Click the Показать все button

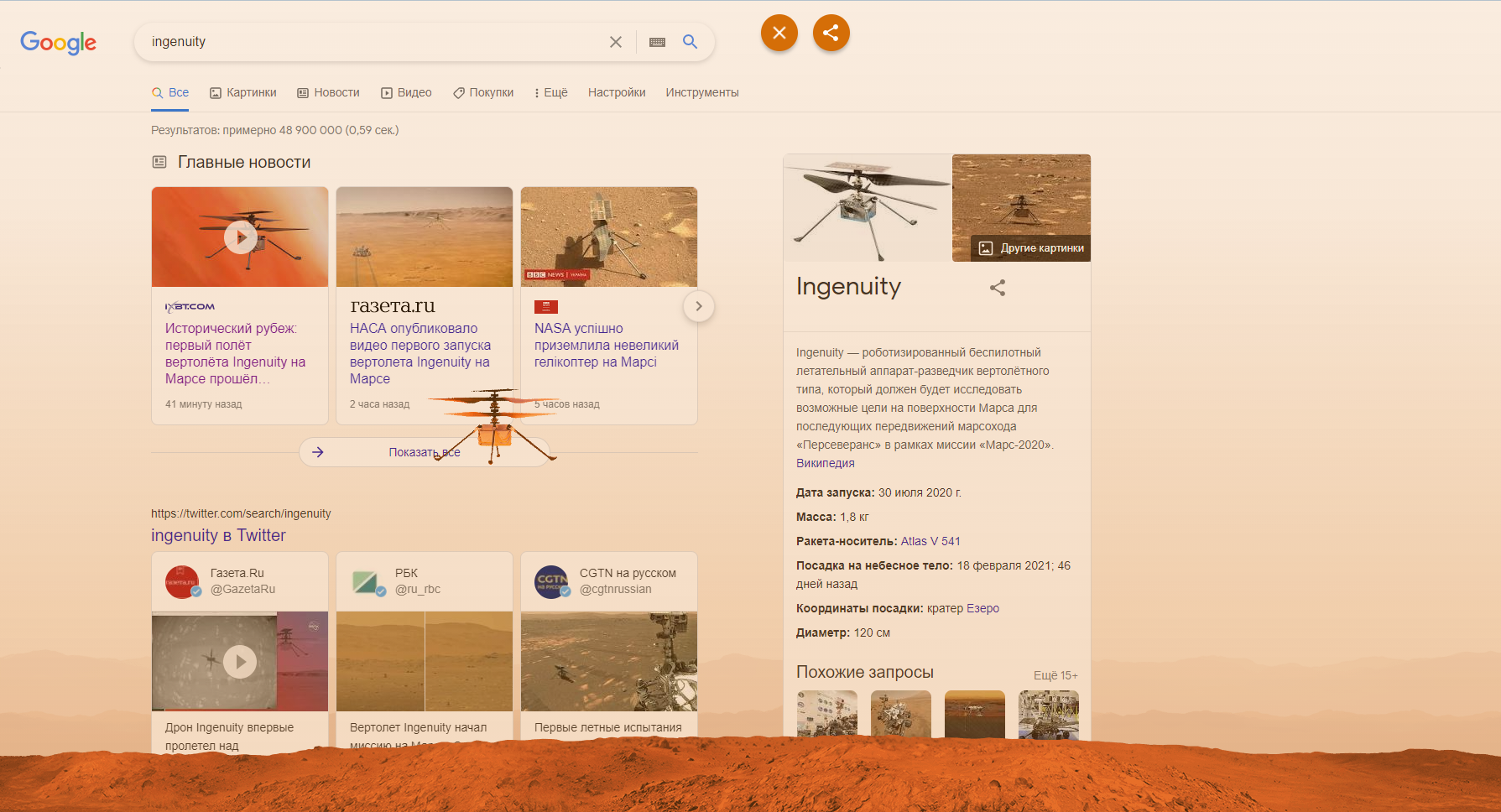(x=425, y=452)
